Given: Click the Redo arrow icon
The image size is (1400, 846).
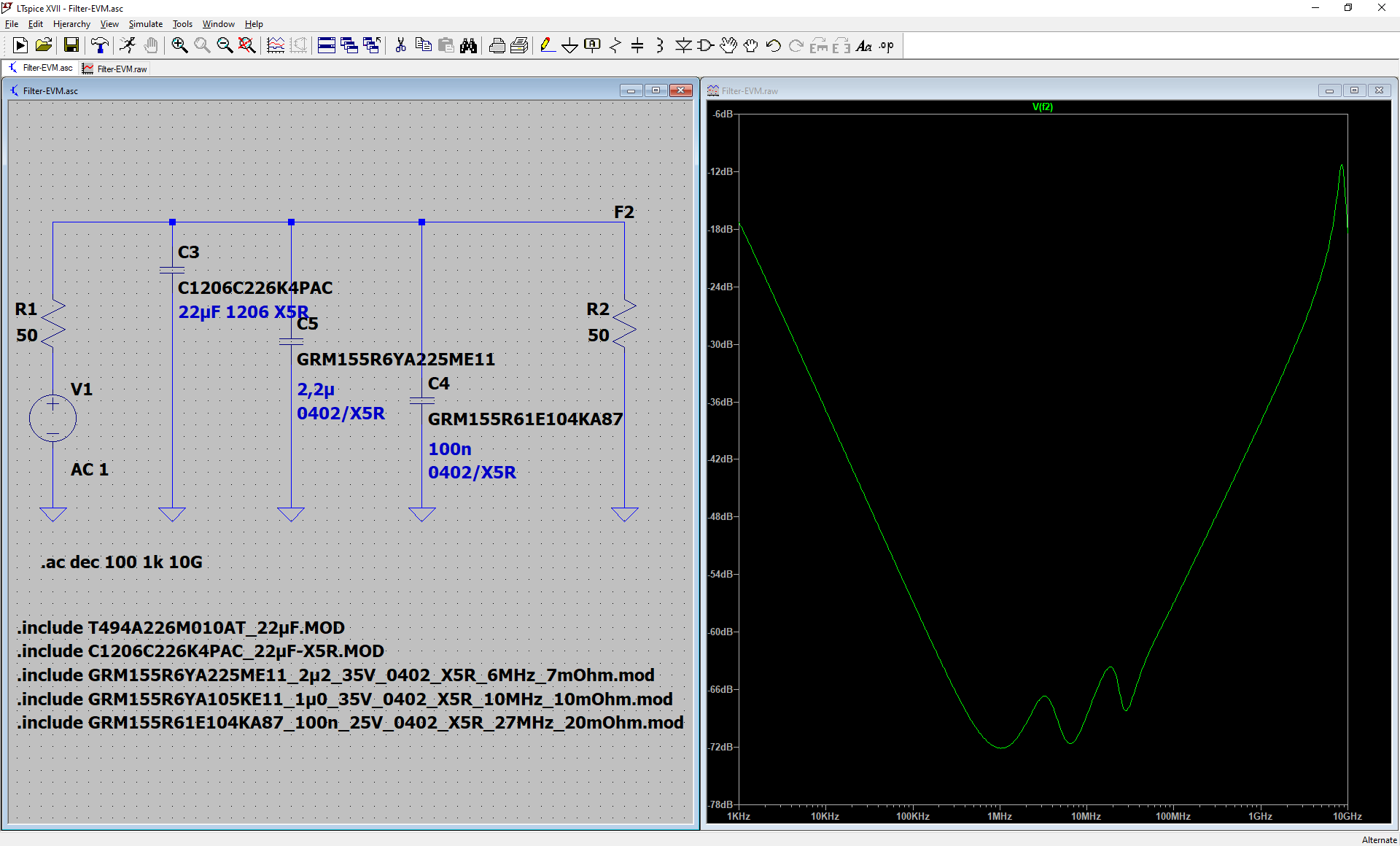Looking at the screenshot, I should tap(796, 46).
